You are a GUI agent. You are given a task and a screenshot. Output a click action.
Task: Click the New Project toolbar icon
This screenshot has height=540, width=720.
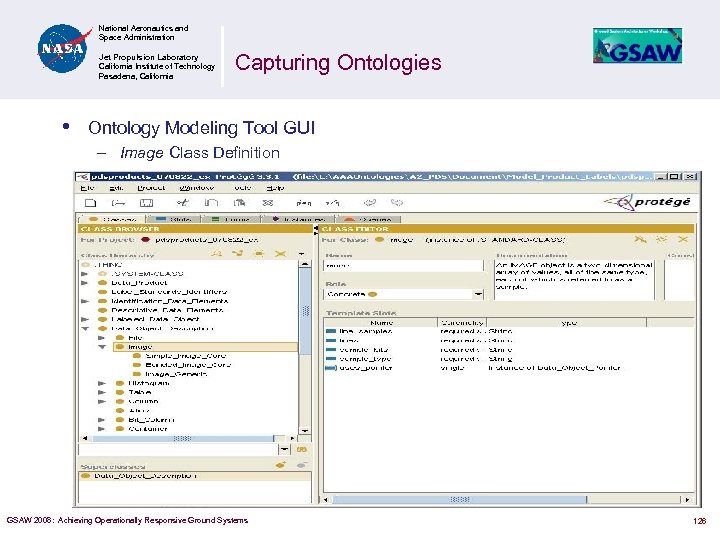(x=90, y=203)
